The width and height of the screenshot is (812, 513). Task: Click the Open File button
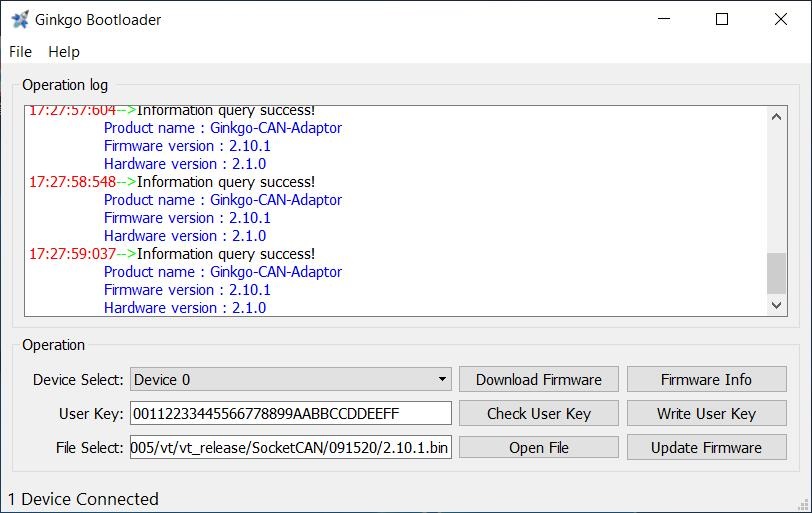pos(539,447)
